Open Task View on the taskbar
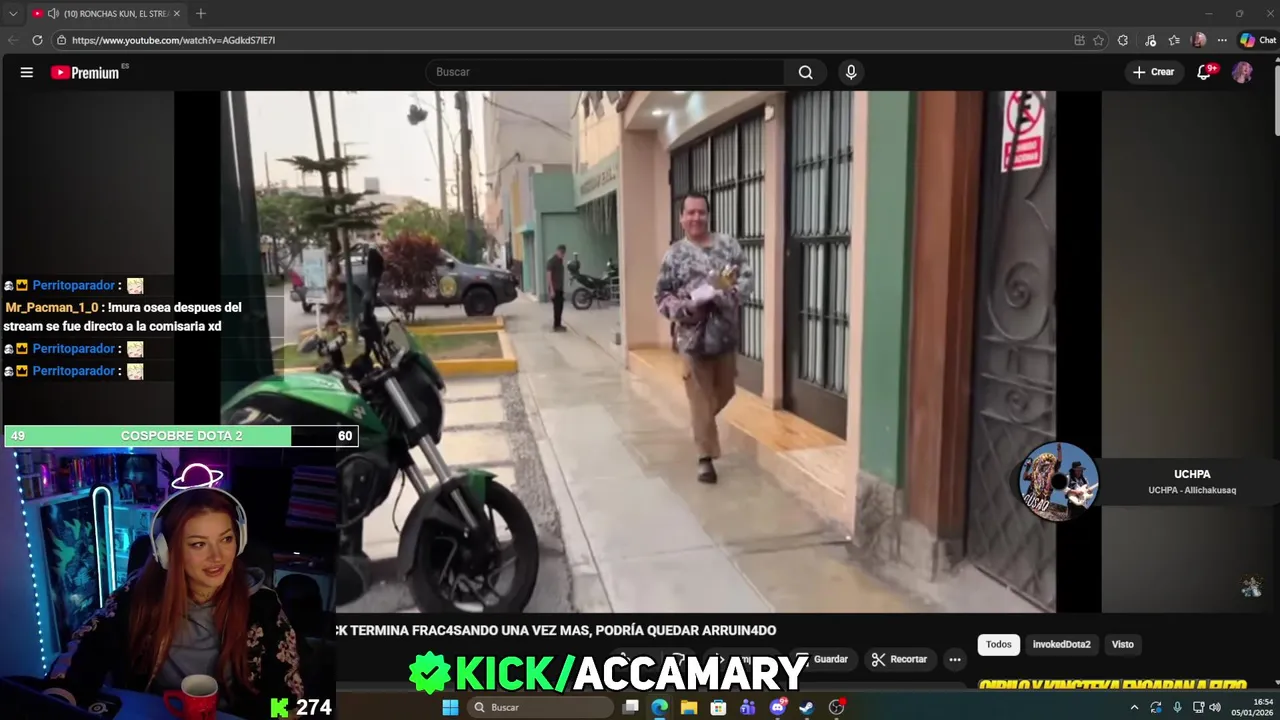The height and width of the screenshot is (720, 1280). tap(630, 707)
